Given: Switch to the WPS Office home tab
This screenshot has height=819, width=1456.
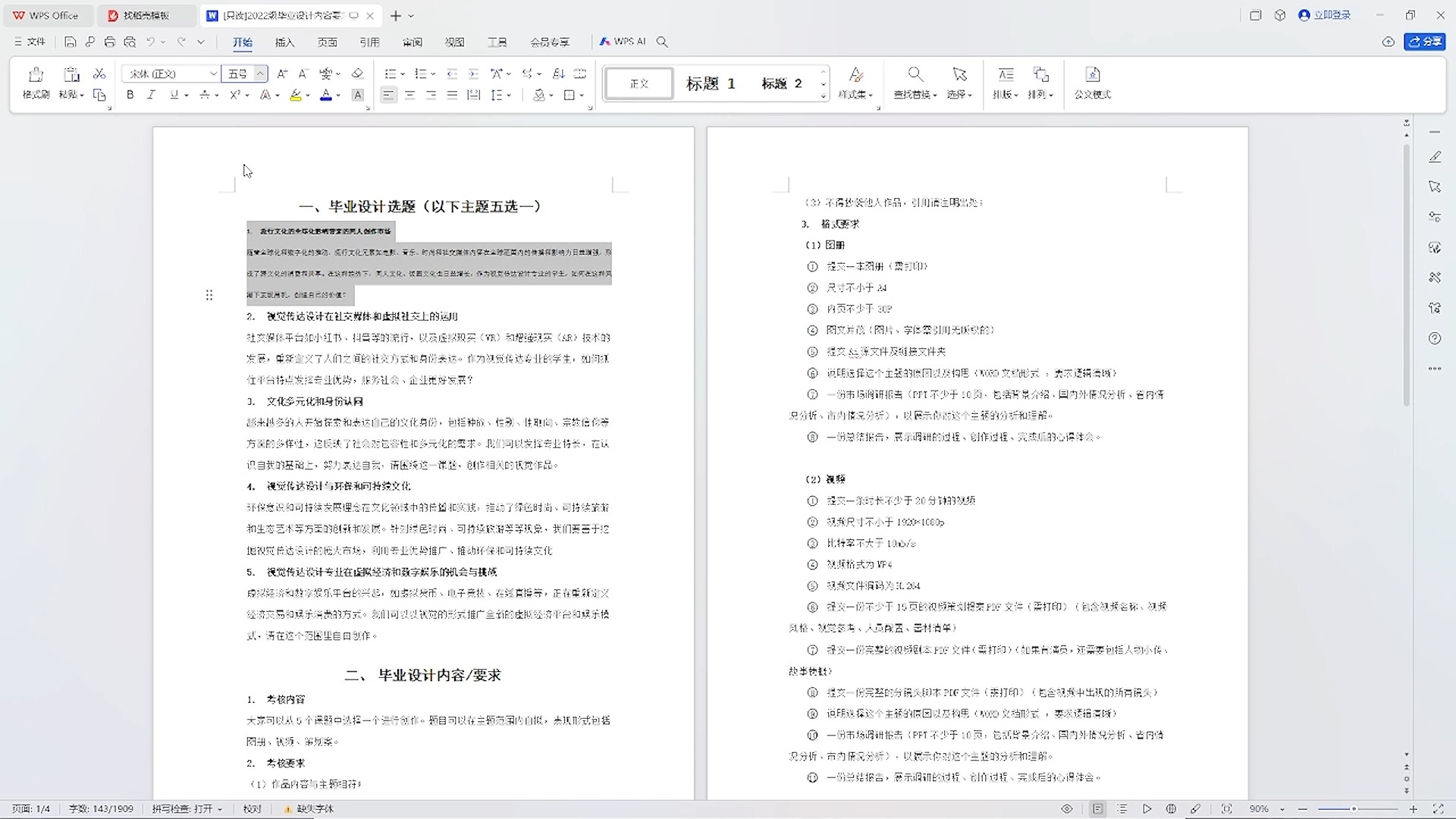Looking at the screenshot, I should [47, 15].
